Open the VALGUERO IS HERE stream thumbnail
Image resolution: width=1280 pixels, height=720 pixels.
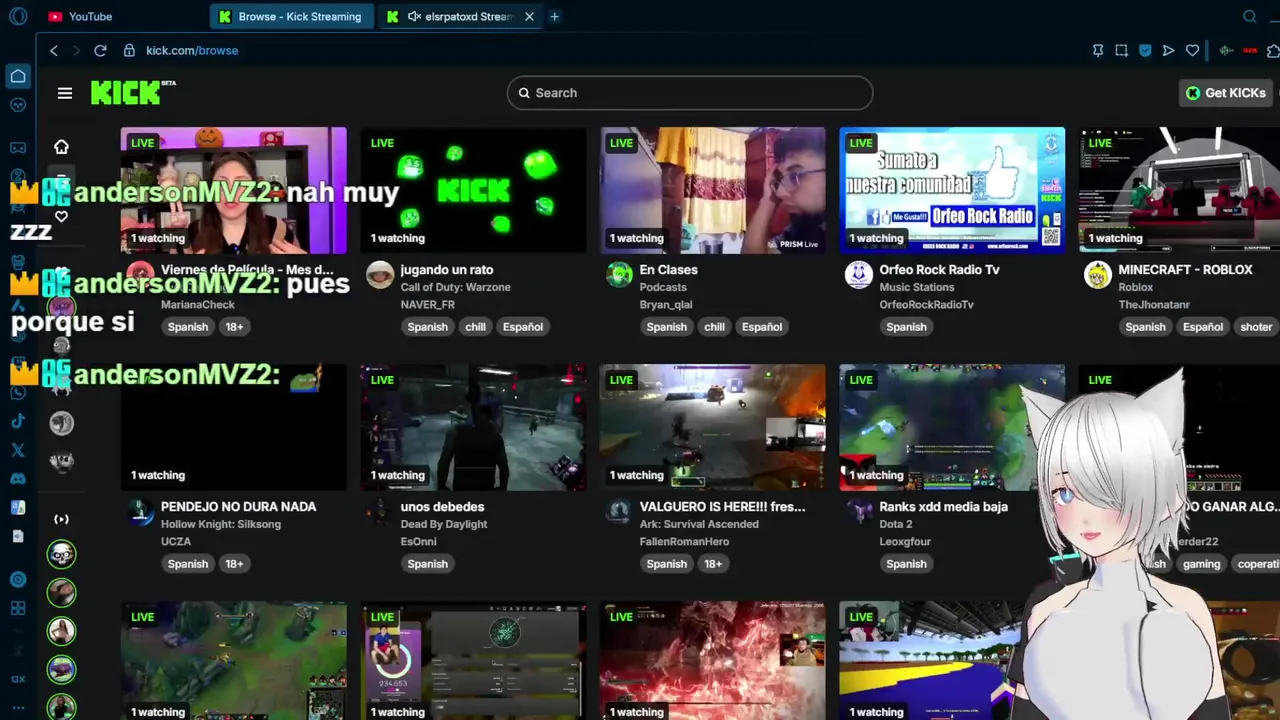[x=712, y=427]
